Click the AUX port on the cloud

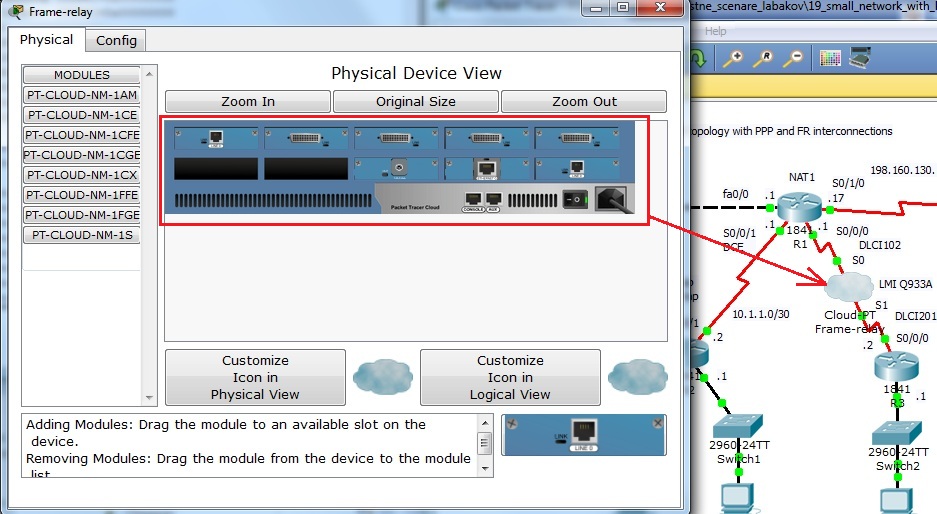click(x=493, y=199)
